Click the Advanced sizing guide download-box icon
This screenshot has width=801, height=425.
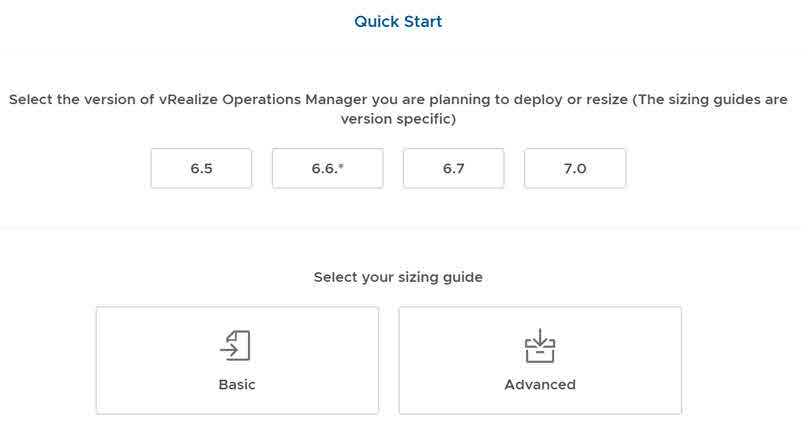[x=540, y=345]
